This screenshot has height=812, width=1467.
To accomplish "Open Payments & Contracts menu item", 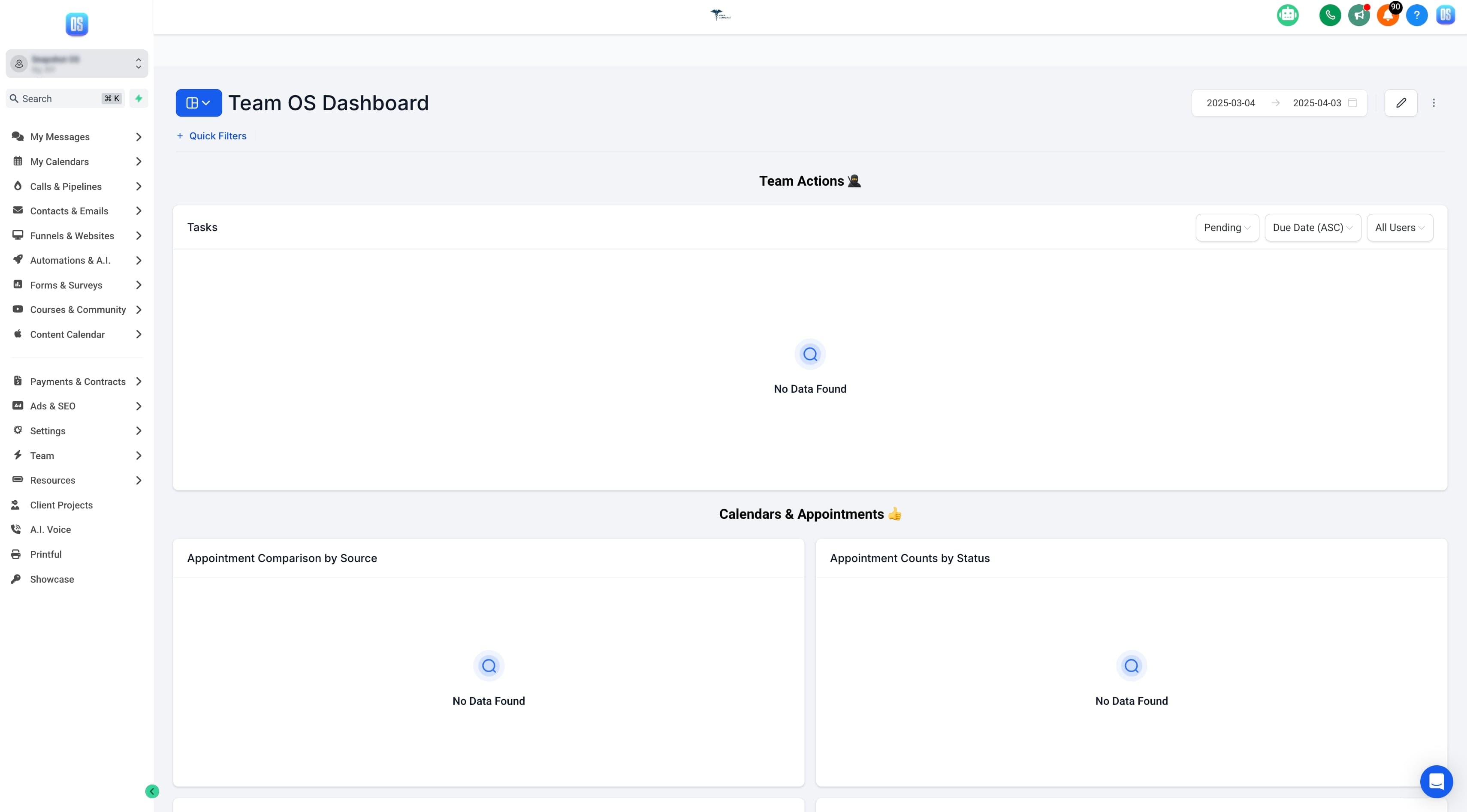I will pos(77,382).
